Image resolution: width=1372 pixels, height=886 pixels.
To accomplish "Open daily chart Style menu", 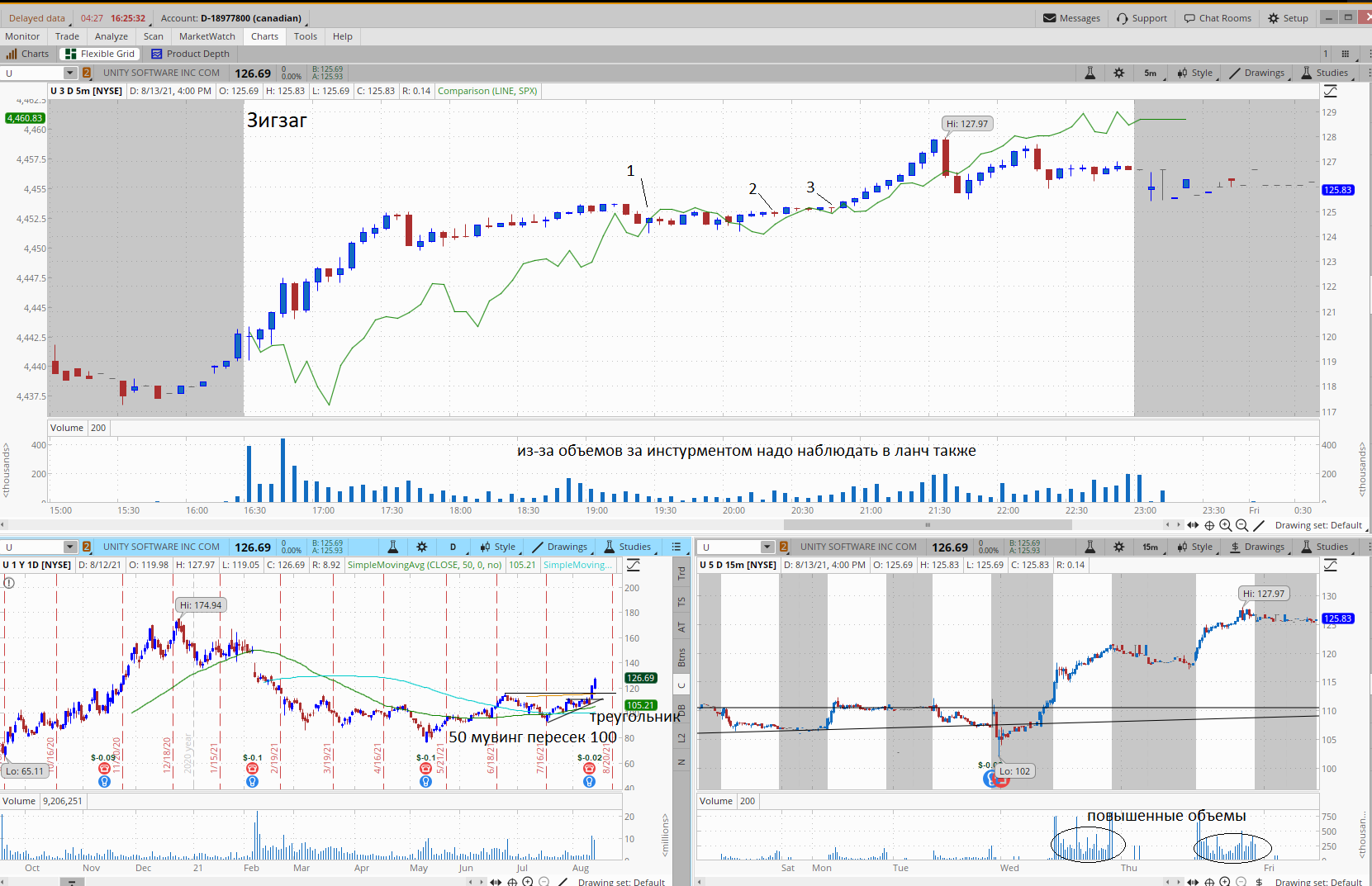I will 498,547.
